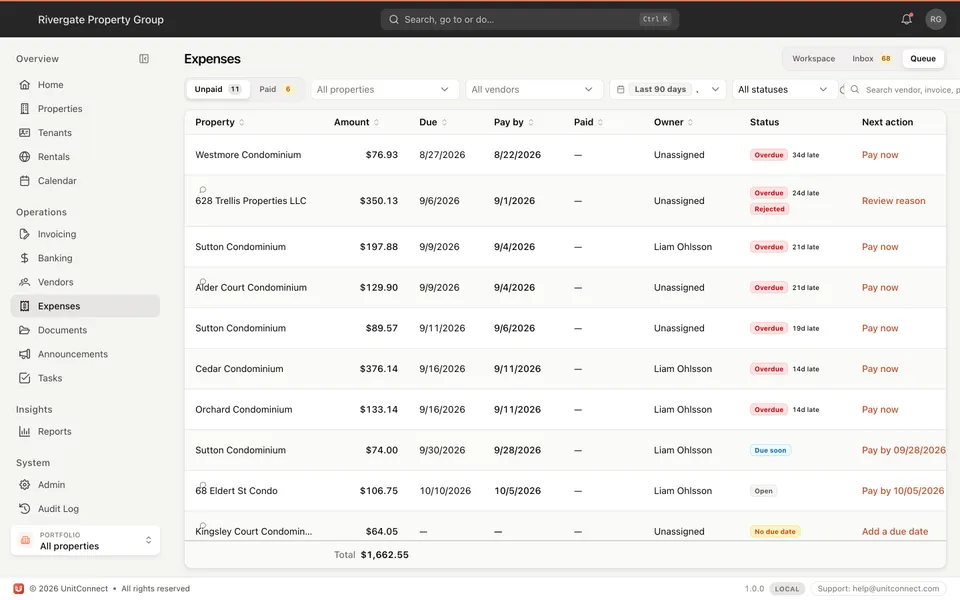Click the Admin gear icon
Viewport: 960px width, 600px height.
(x=24, y=484)
